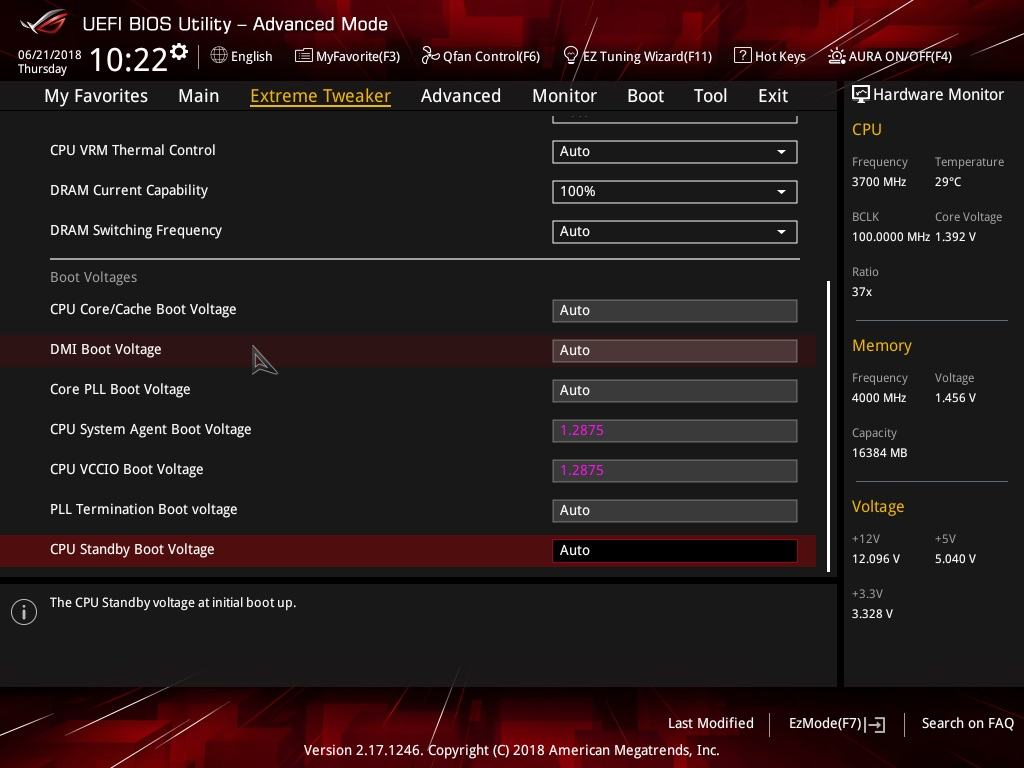Click the +12V reading 12.096 V
The height and width of the screenshot is (768, 1024).
click(876, 559)
